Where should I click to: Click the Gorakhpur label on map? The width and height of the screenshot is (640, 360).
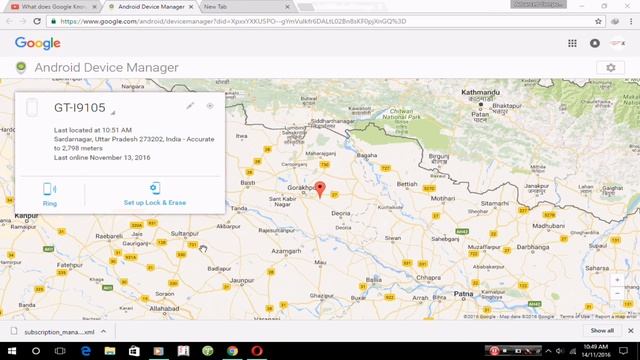click(x=302, y=187)
